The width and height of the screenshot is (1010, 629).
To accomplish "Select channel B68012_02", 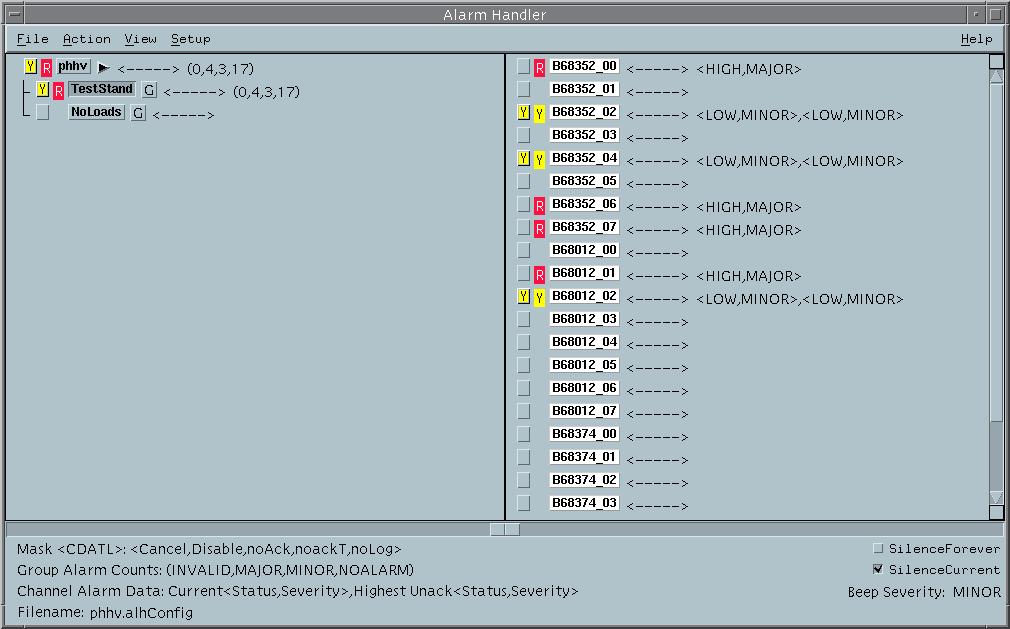I will 584,296.
